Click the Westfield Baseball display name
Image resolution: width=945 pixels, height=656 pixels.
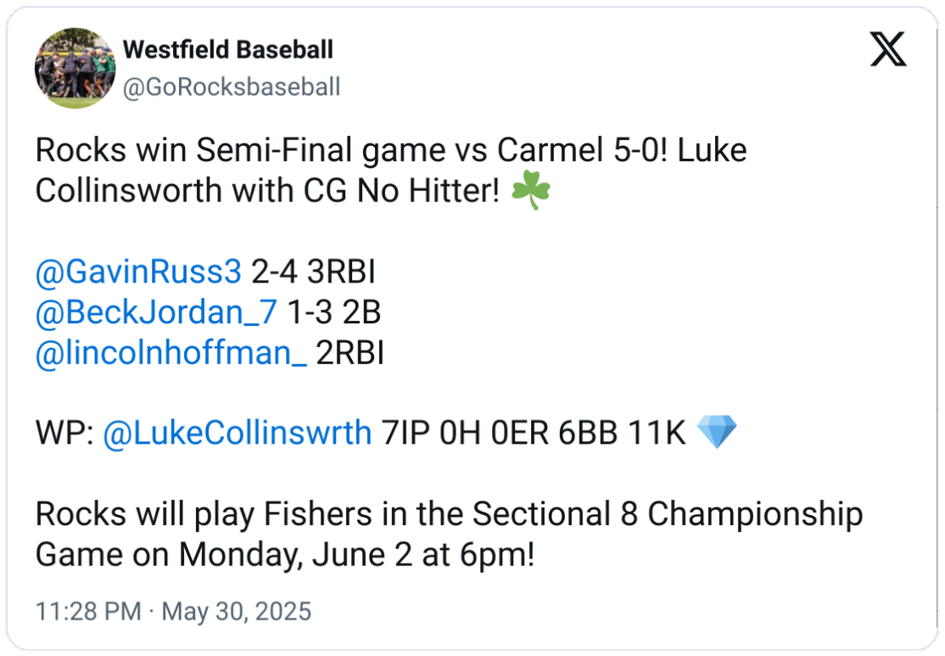pos(228,49)
